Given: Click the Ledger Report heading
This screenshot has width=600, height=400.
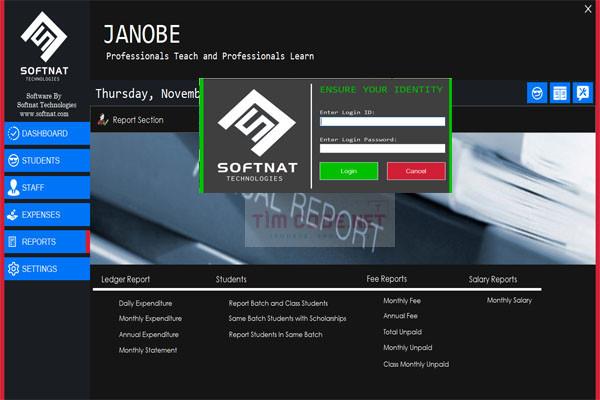Looking at the screenshot, I should 126,279.
